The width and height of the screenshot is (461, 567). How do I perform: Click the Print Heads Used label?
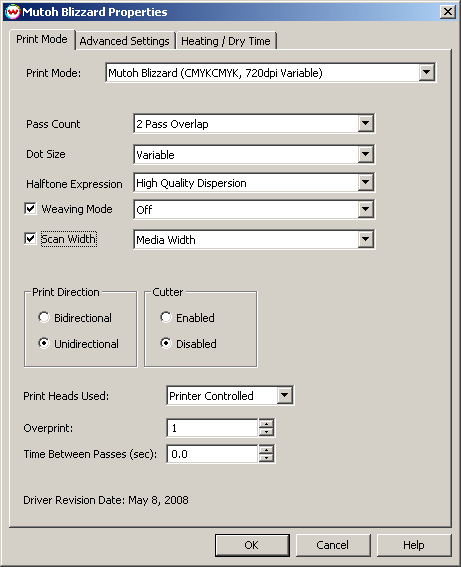pos(66,396)
